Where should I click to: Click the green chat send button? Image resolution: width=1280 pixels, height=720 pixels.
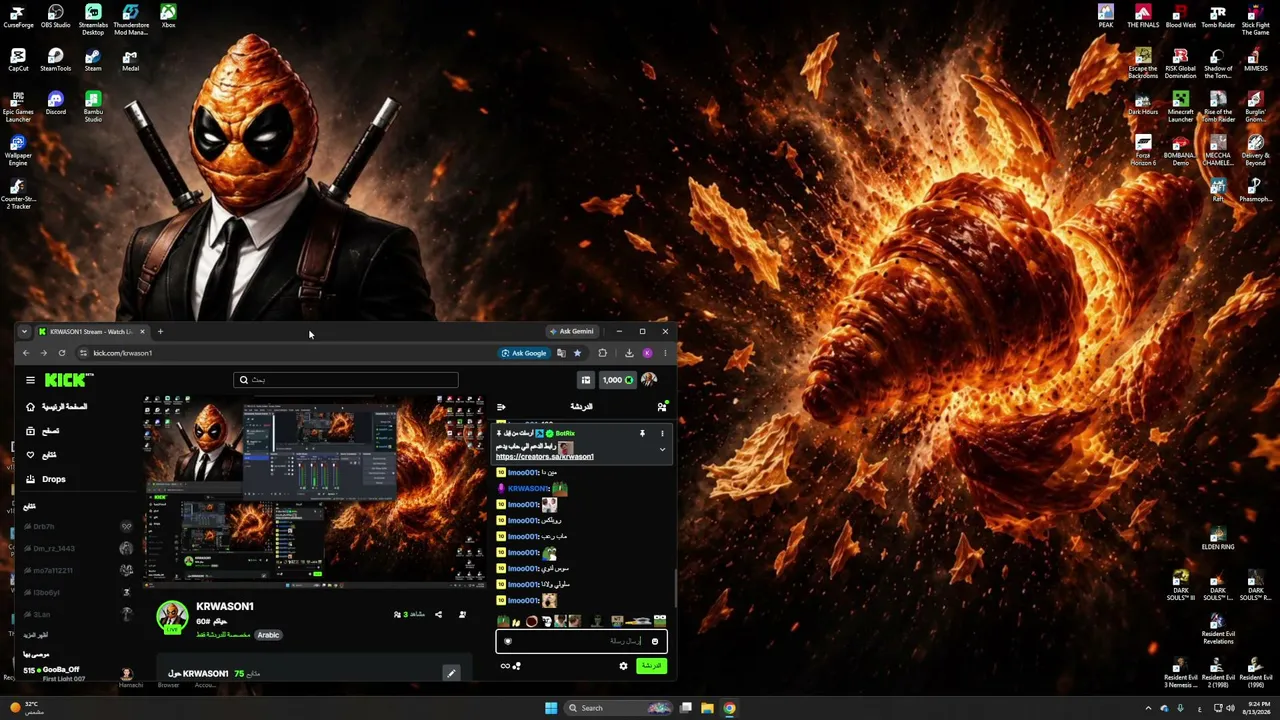point(651,666)
